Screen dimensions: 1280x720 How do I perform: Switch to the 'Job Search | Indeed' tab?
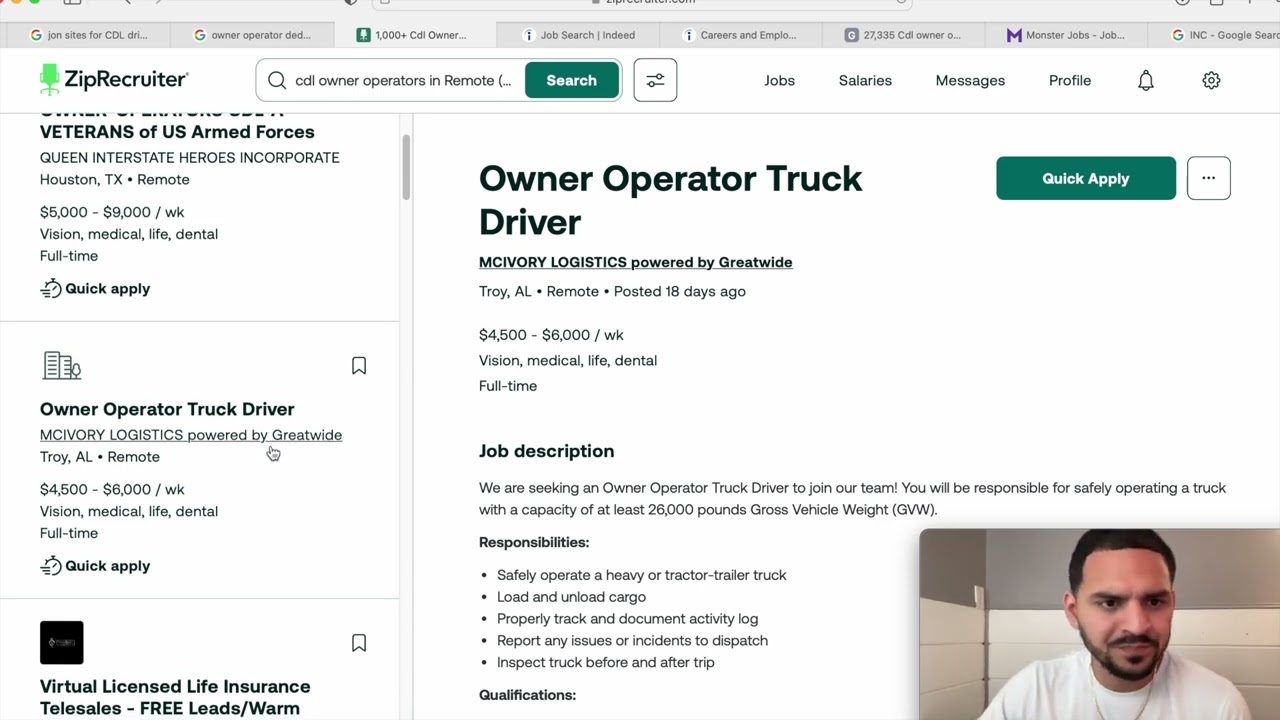click(x=578, y=35)
